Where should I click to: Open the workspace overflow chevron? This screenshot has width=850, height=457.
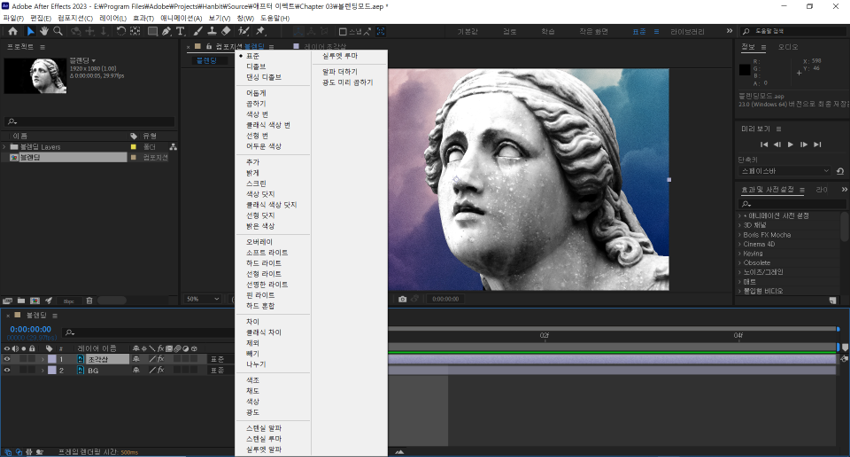click(x=729, y=31)
